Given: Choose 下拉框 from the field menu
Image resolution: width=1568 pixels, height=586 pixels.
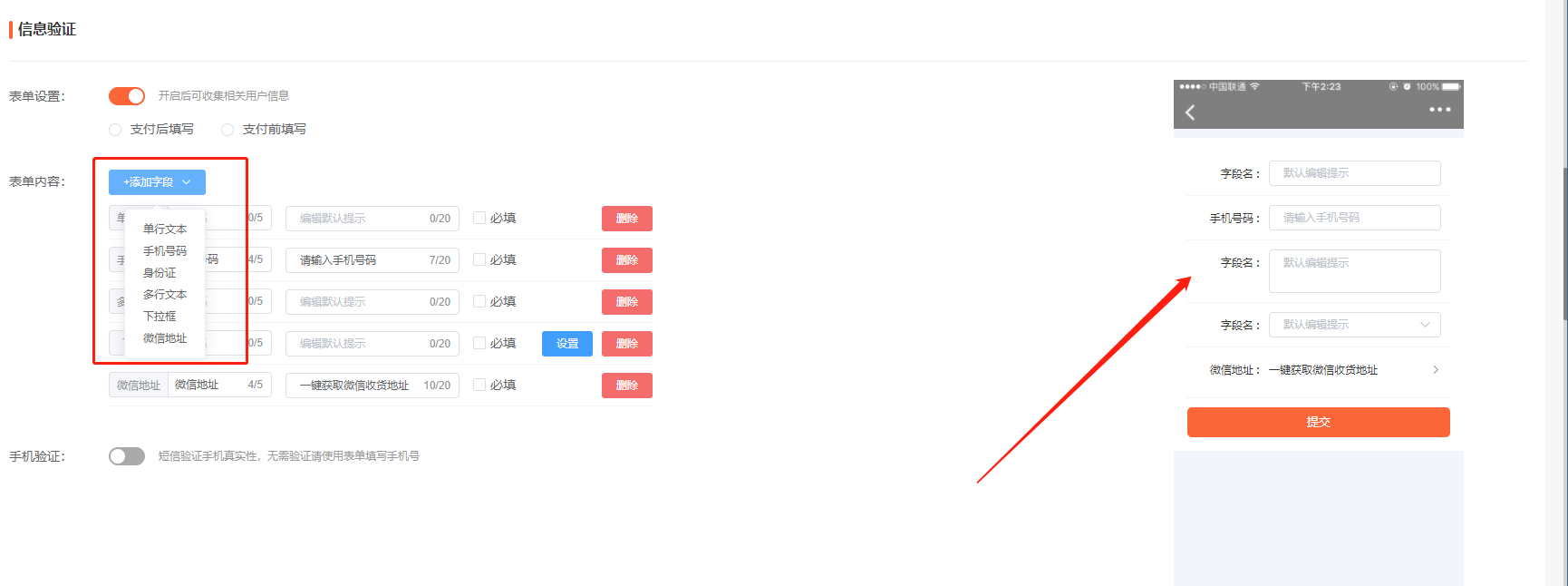Looking at the screenshot, I should (160, 317).
